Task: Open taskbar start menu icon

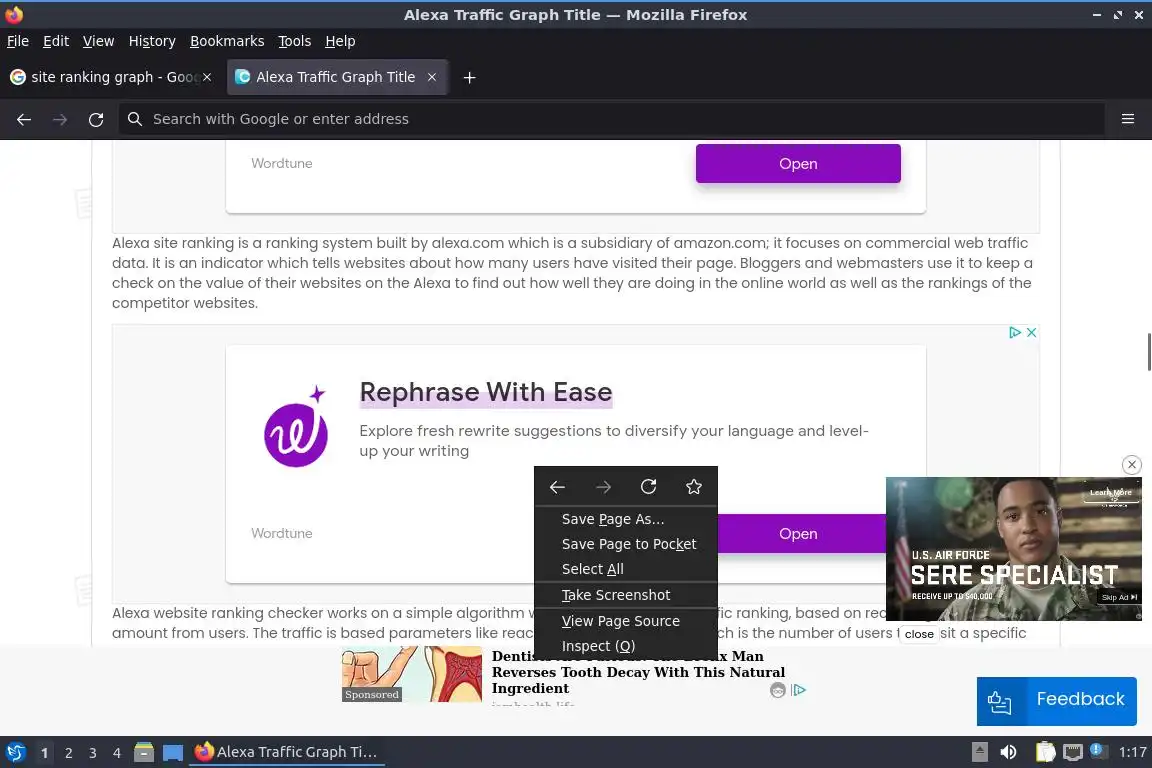Action: 15,752
